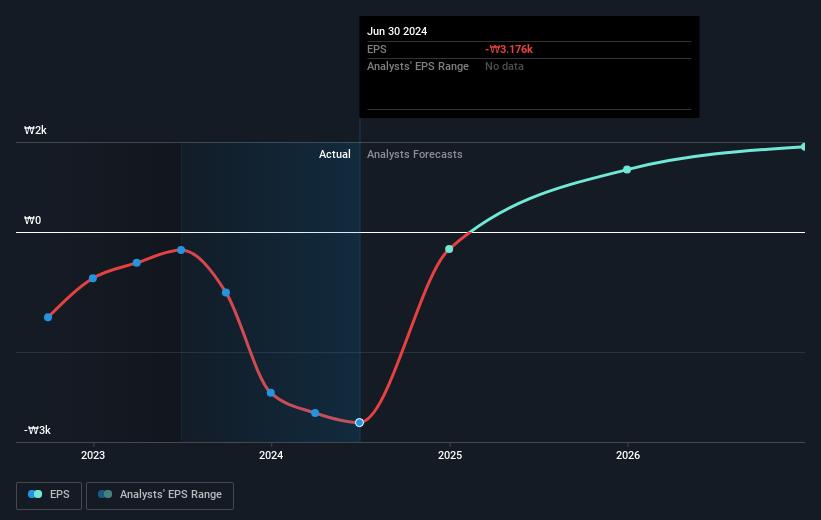Click the EPS data point at 2023
The height and width of the screenshot is (520, 821).
93,278
